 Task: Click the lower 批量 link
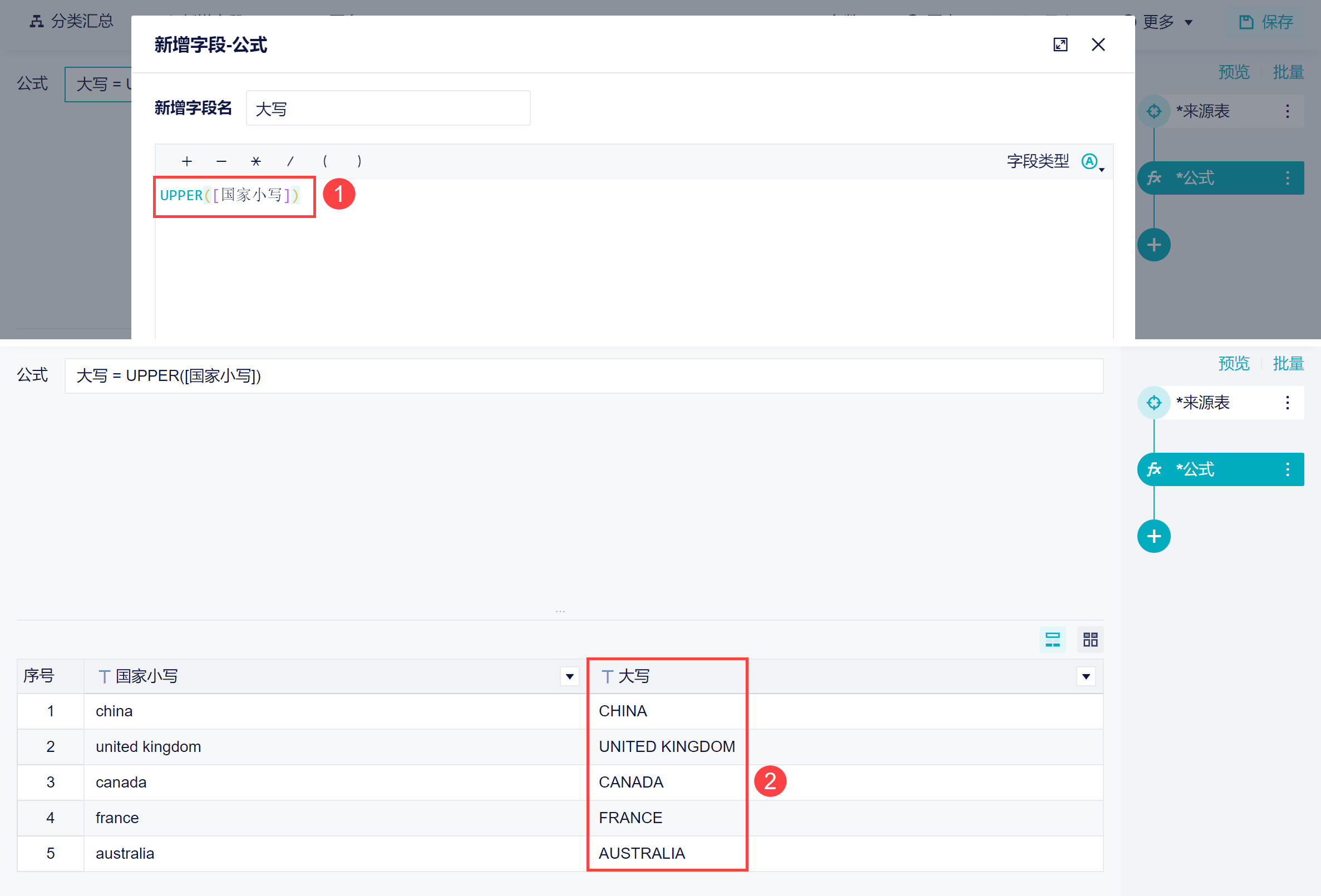[x=1288, y=363]
